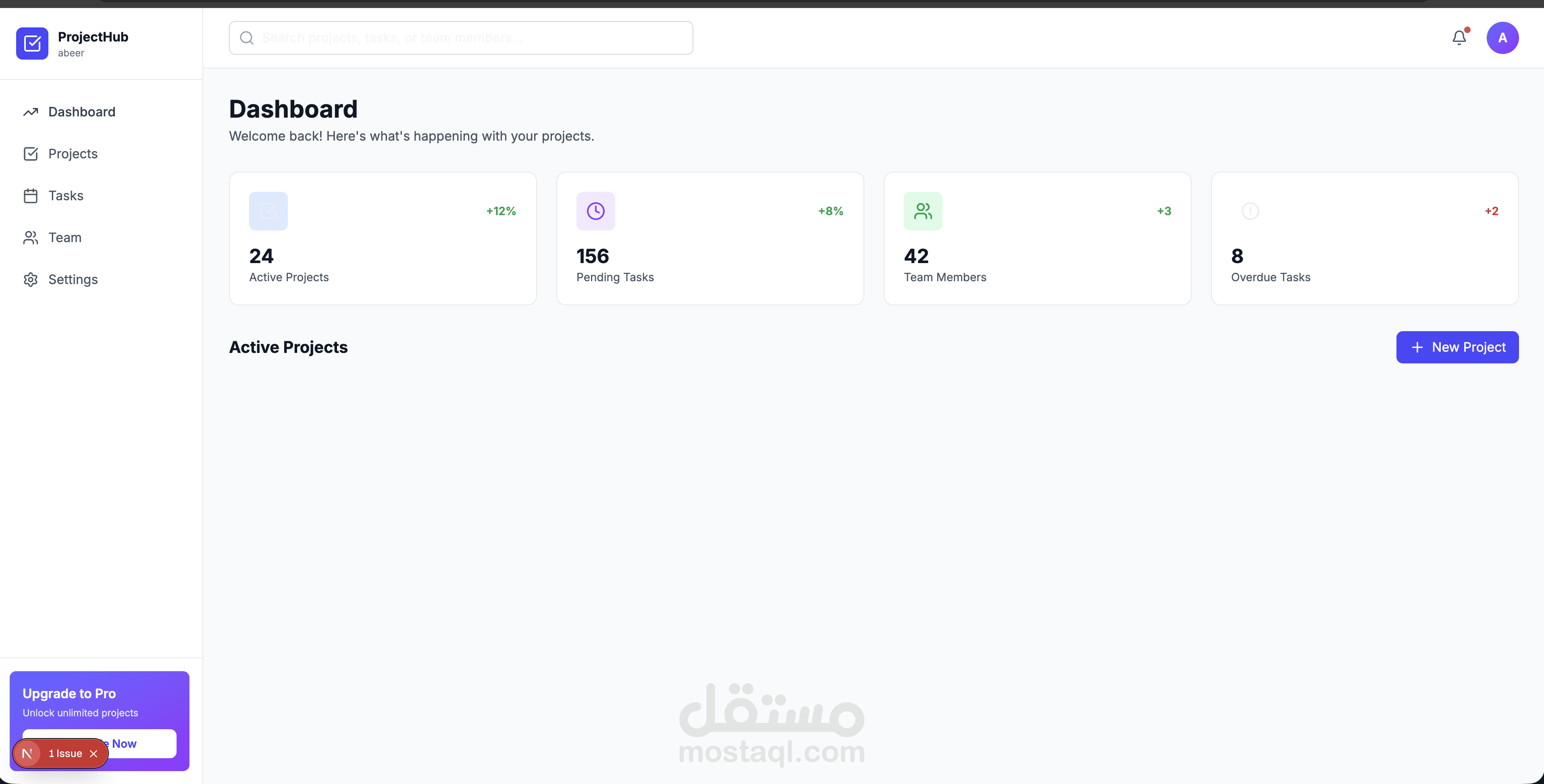
Task: Click the search magnifier icon
Action: [x=246, y=38]
